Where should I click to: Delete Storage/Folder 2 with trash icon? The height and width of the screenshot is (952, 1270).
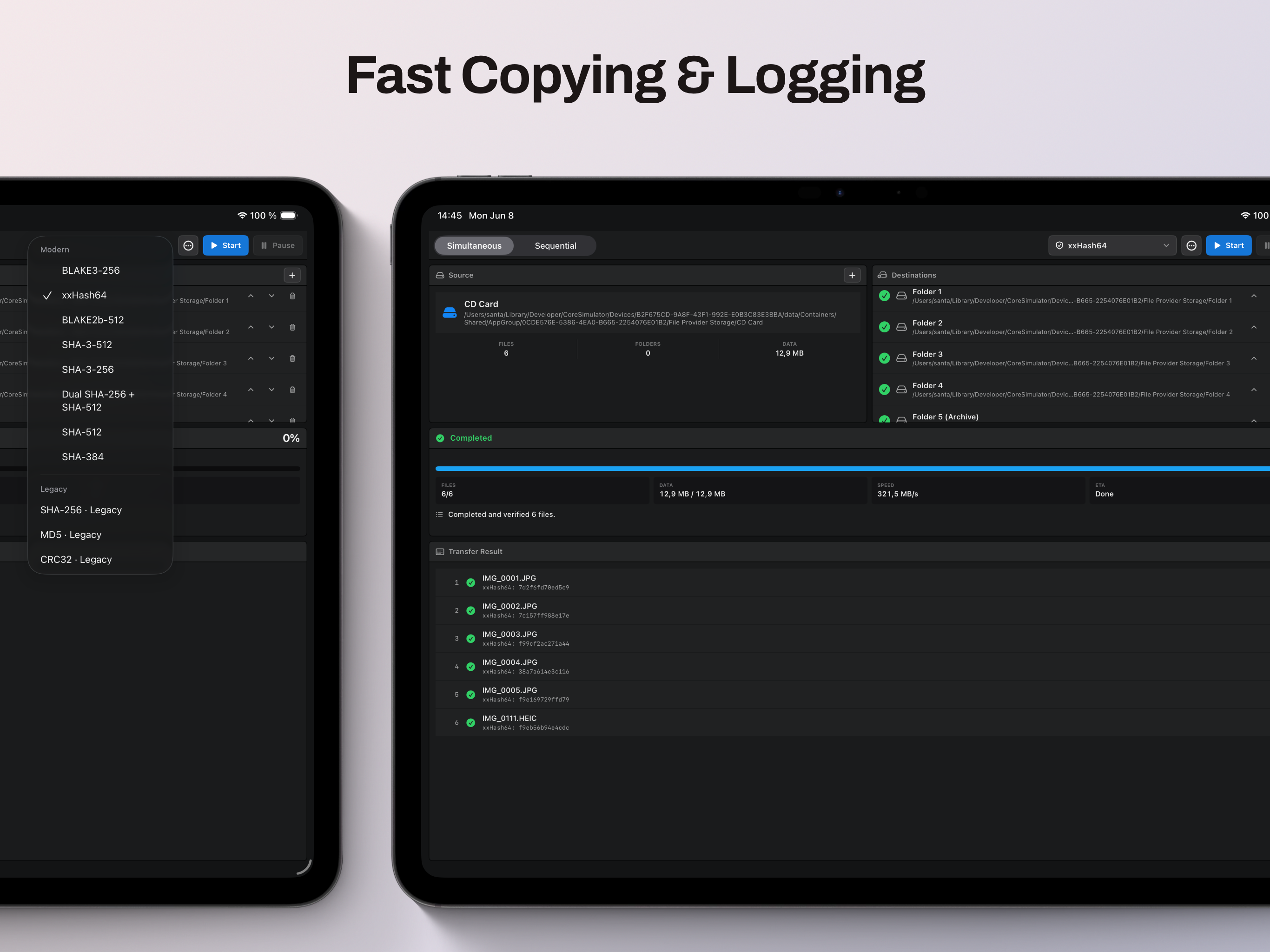pyautogui.click(x=292, y=327)
